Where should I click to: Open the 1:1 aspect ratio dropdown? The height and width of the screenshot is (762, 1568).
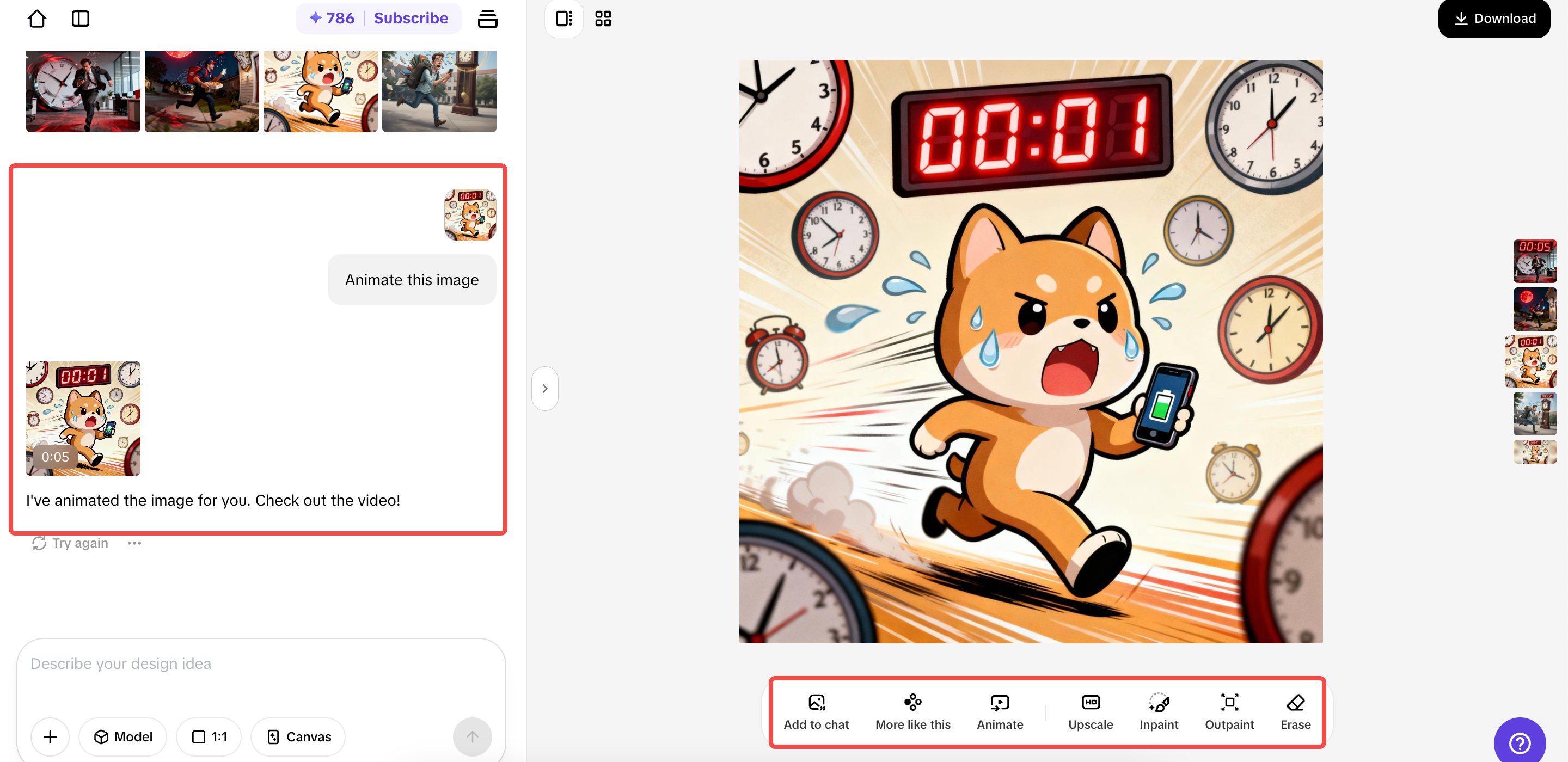pos(209,736)
